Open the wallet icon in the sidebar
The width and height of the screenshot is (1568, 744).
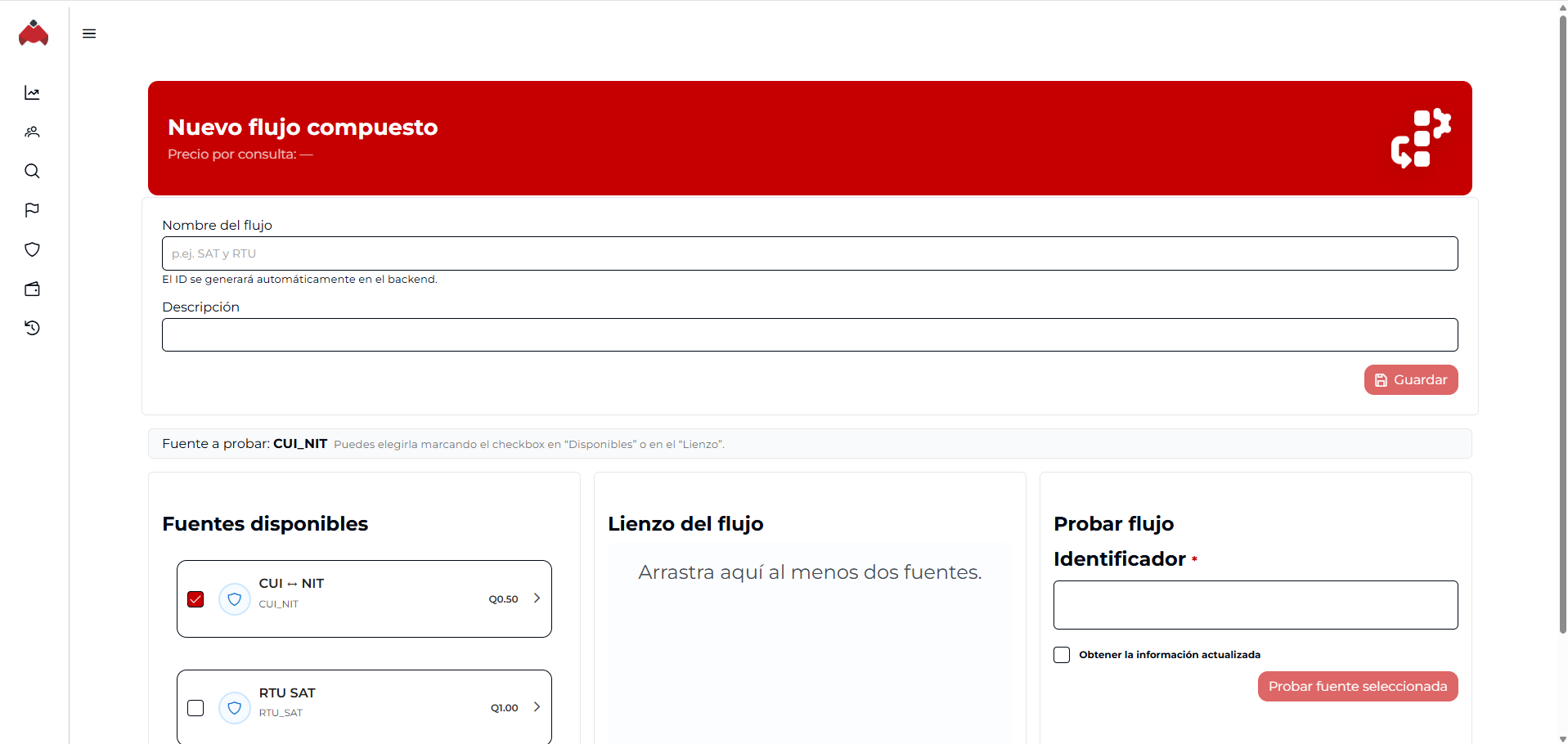point(33,289)
